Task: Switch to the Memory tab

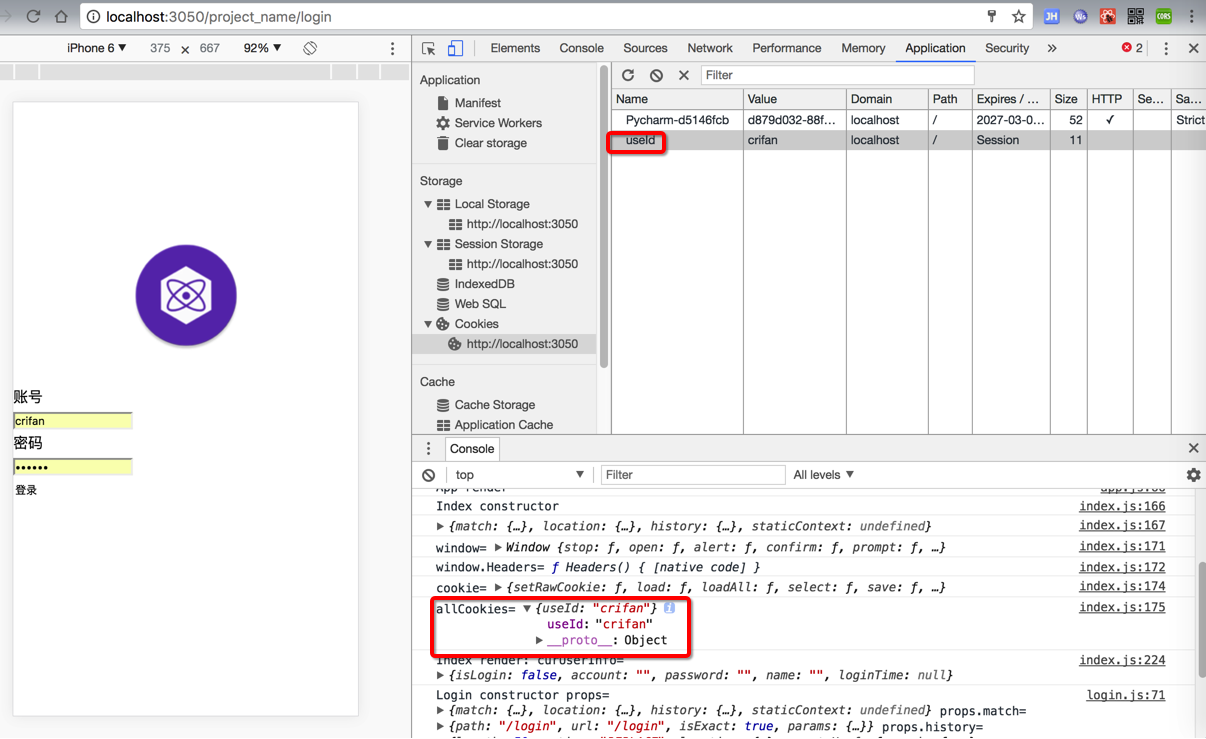Action: coord(863,48)
